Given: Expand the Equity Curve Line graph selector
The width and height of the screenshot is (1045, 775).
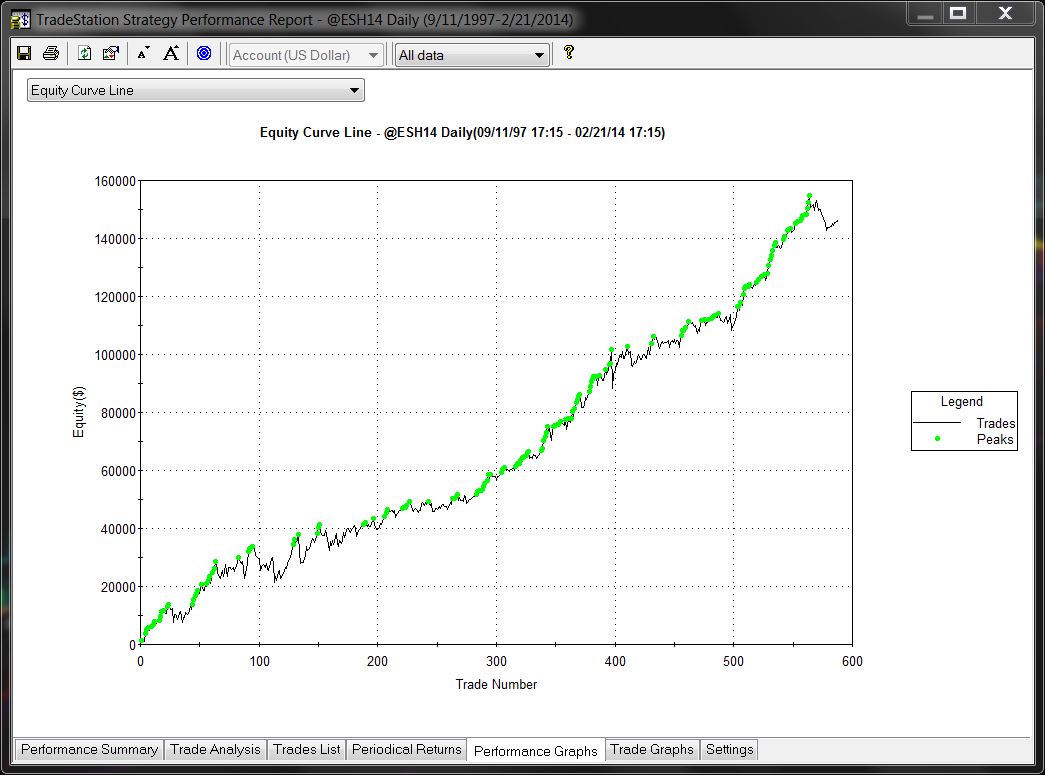Looking at the screenshot, I should point(195,91).
